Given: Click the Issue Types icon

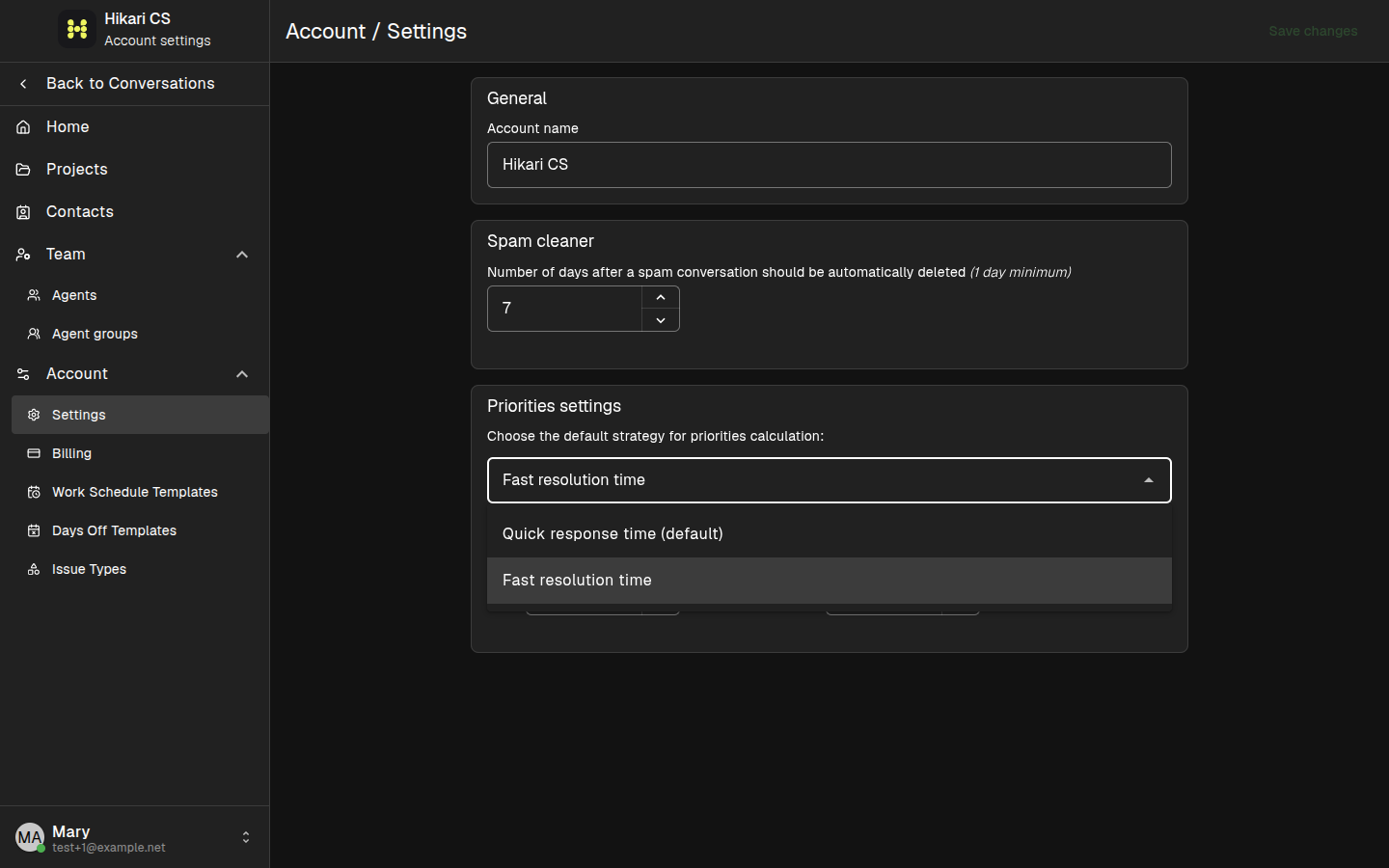Looking at the screenshot, I should tap(34, 569).
